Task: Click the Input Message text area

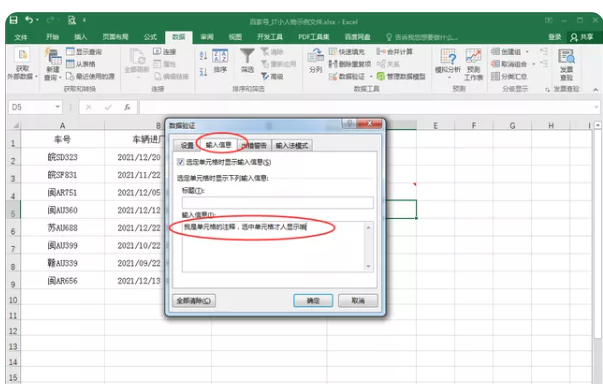Action: 273,247
